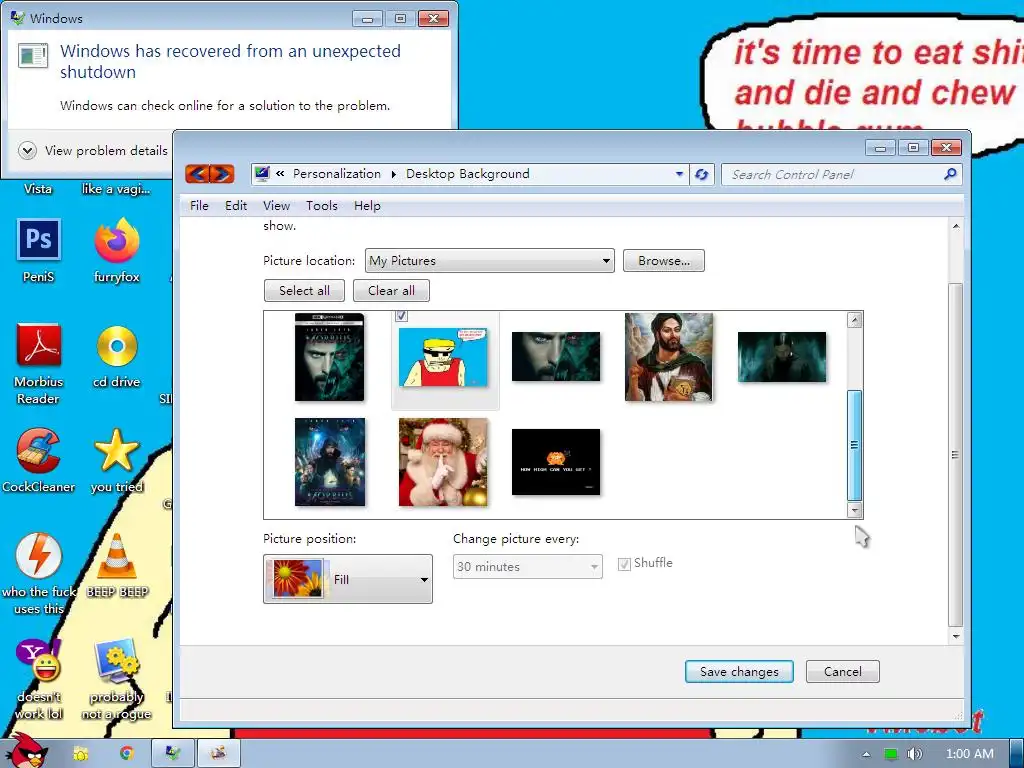The width and height of the screenshot is (1024, 768).
Task: Launch Chrome from the taskbar
Action: pos(127,754)
